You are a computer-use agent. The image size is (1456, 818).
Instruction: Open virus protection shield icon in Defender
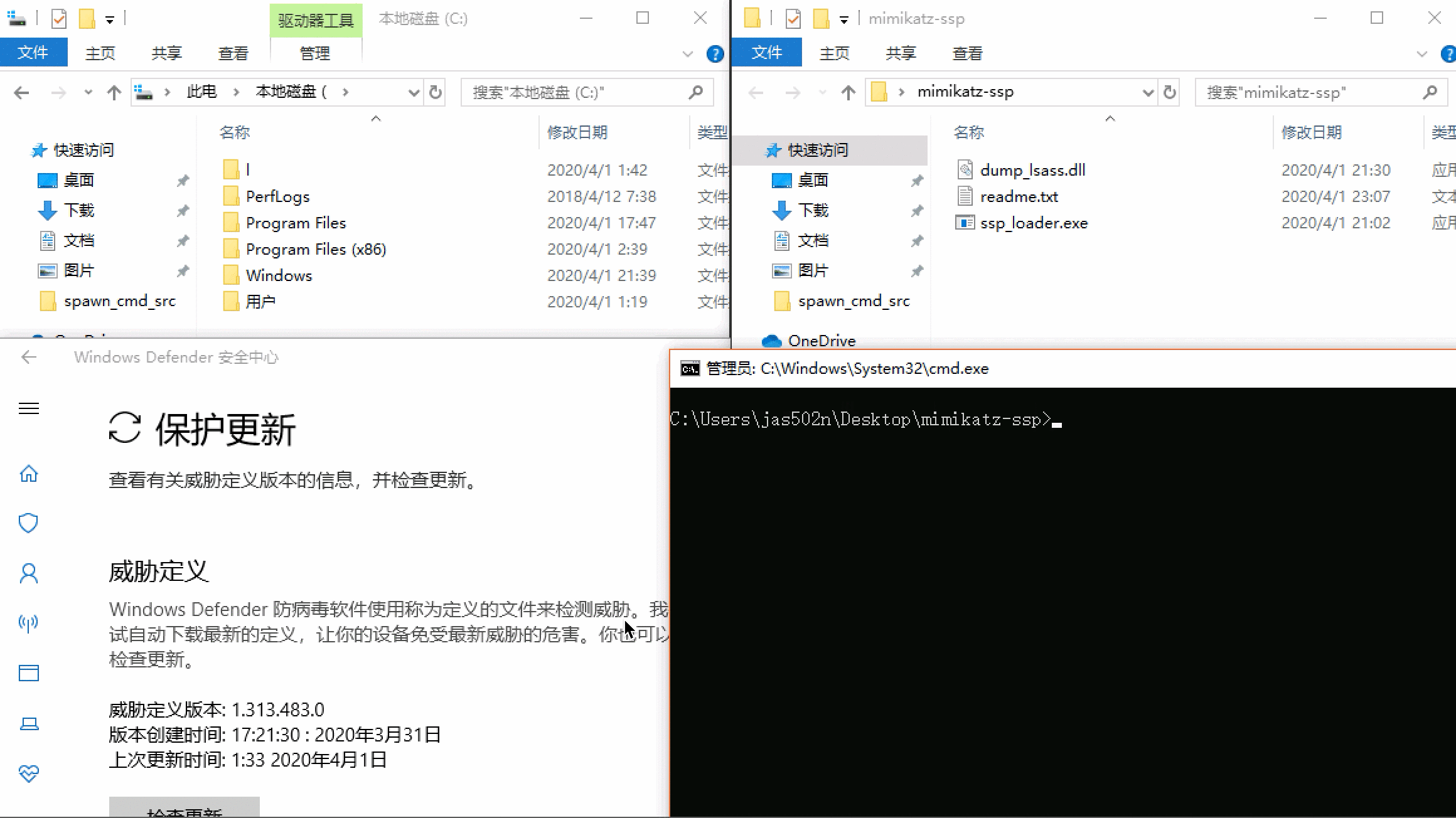click(x=29, y=523)
